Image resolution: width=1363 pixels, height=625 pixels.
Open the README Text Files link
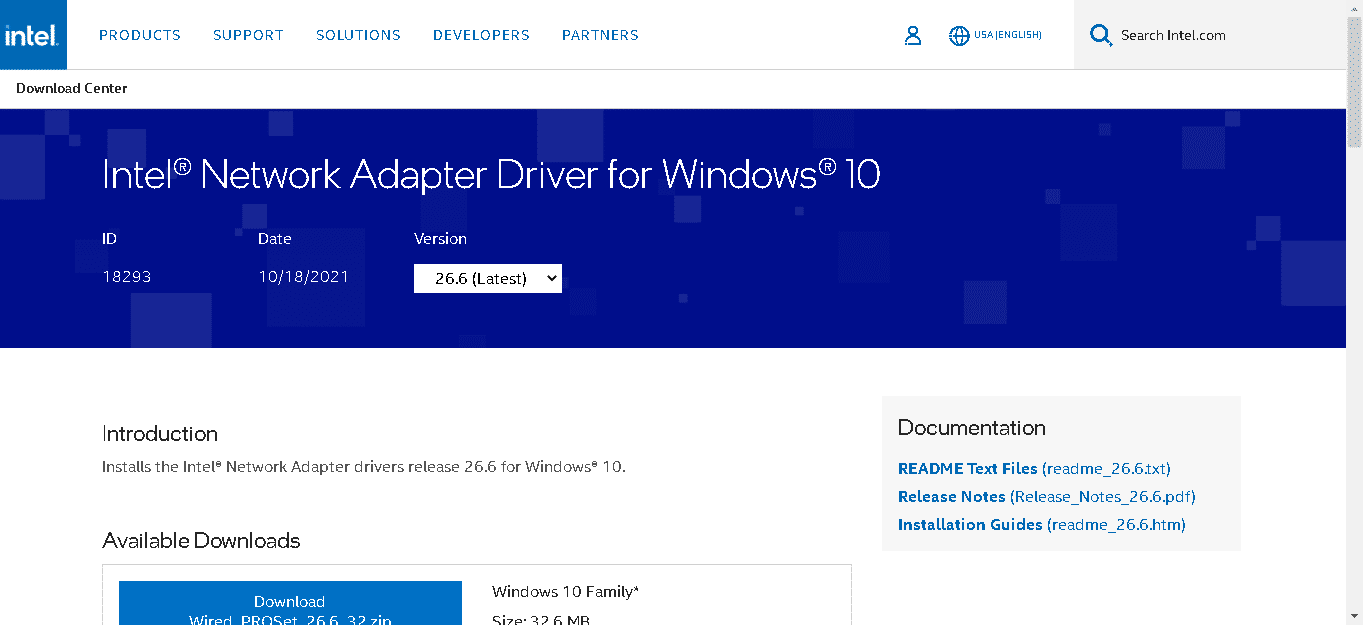pyautogui.click(x=1033, y=469)
